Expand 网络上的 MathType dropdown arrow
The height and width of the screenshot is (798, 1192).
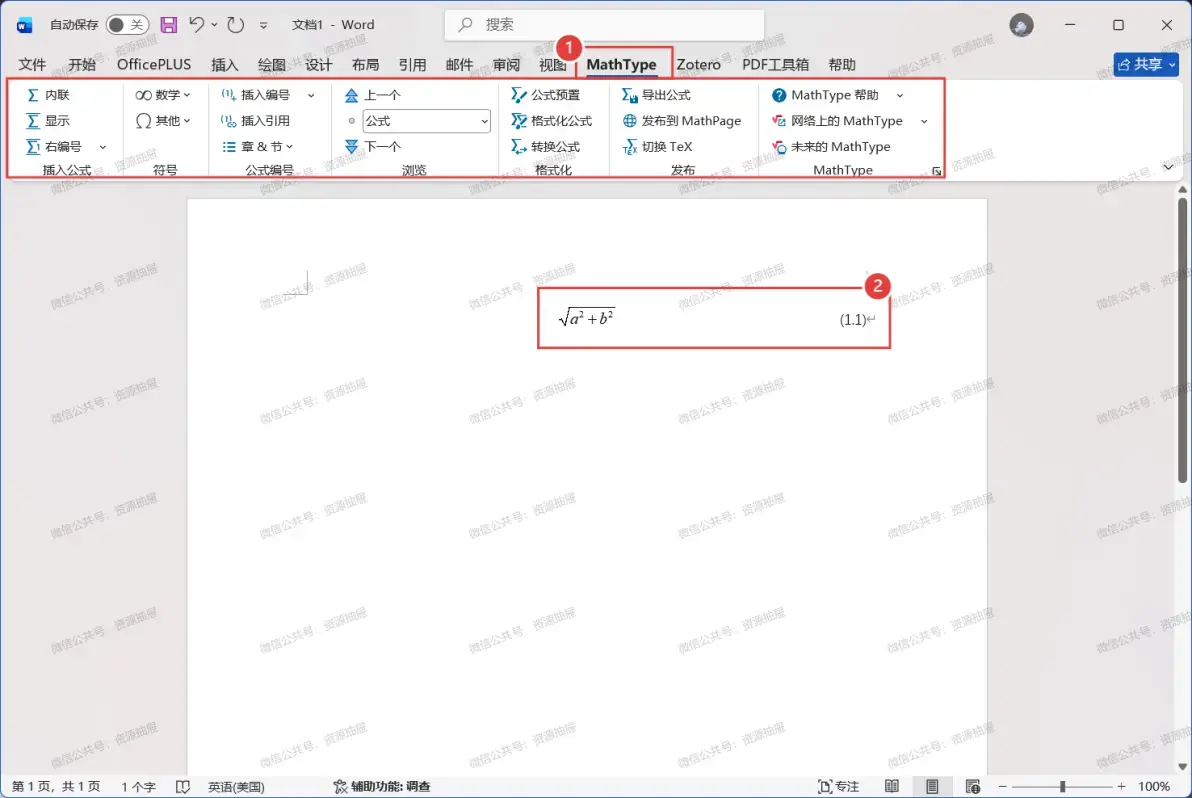(924, 122)
